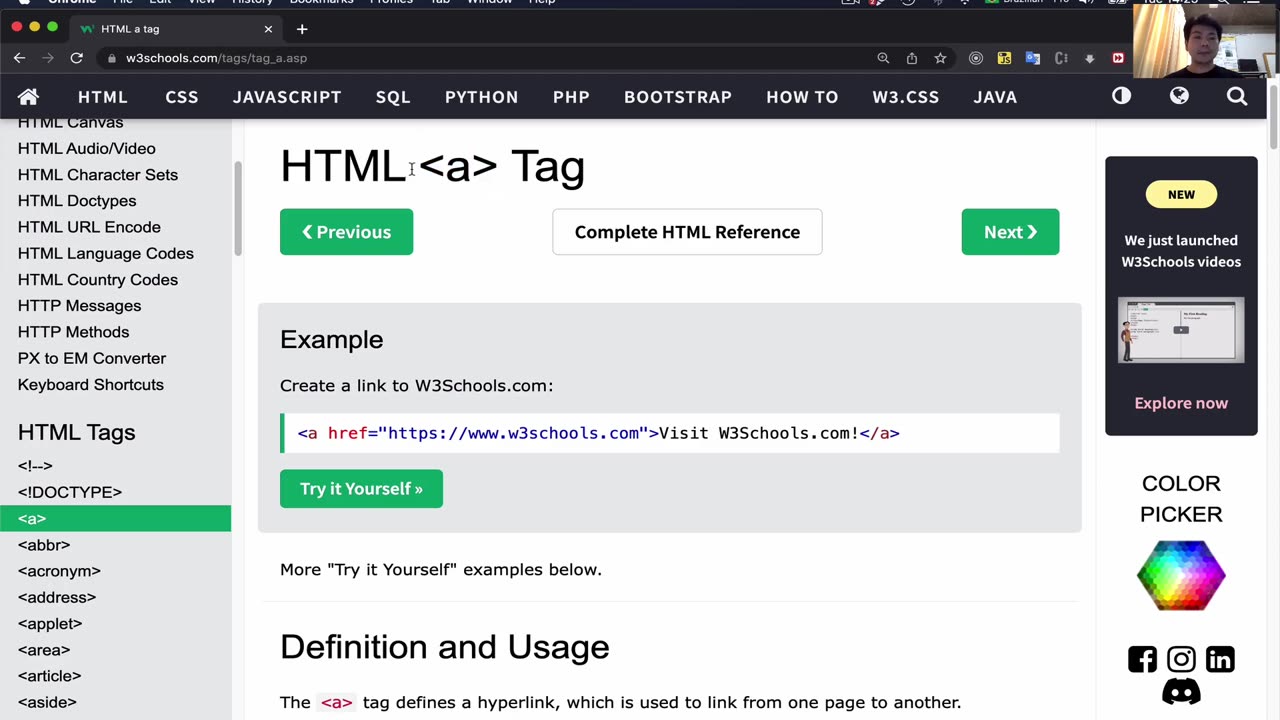Open the JAVASCRIPT tutorial menu
Screen dimensions: 1280x720
pos(287,97)
